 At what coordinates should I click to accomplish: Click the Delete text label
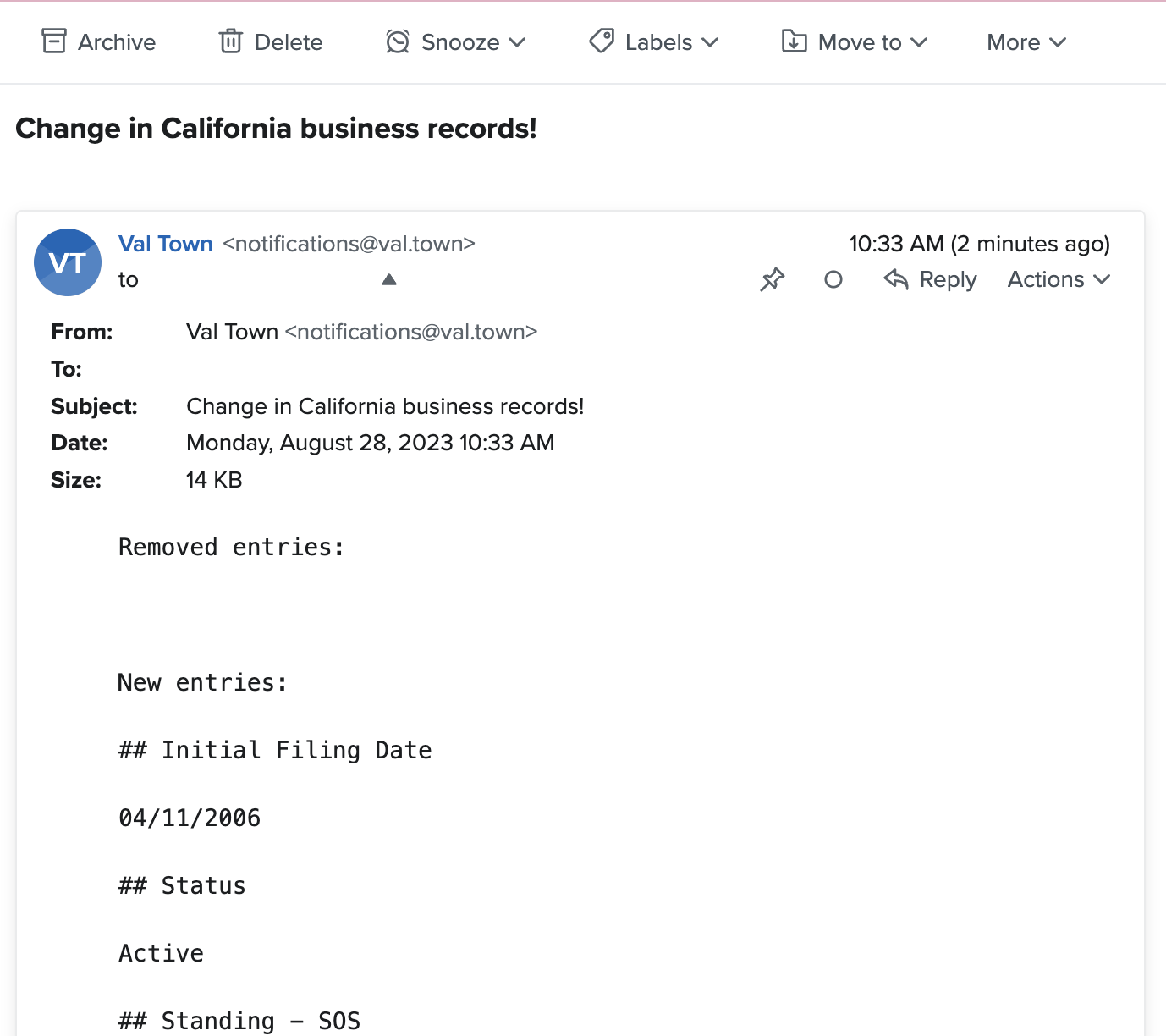289,42
